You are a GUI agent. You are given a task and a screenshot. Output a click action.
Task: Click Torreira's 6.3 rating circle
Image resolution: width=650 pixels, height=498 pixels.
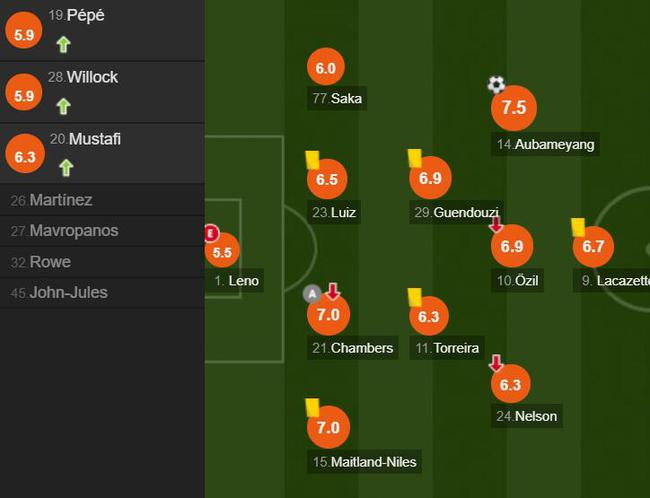(x=429, y=317)
